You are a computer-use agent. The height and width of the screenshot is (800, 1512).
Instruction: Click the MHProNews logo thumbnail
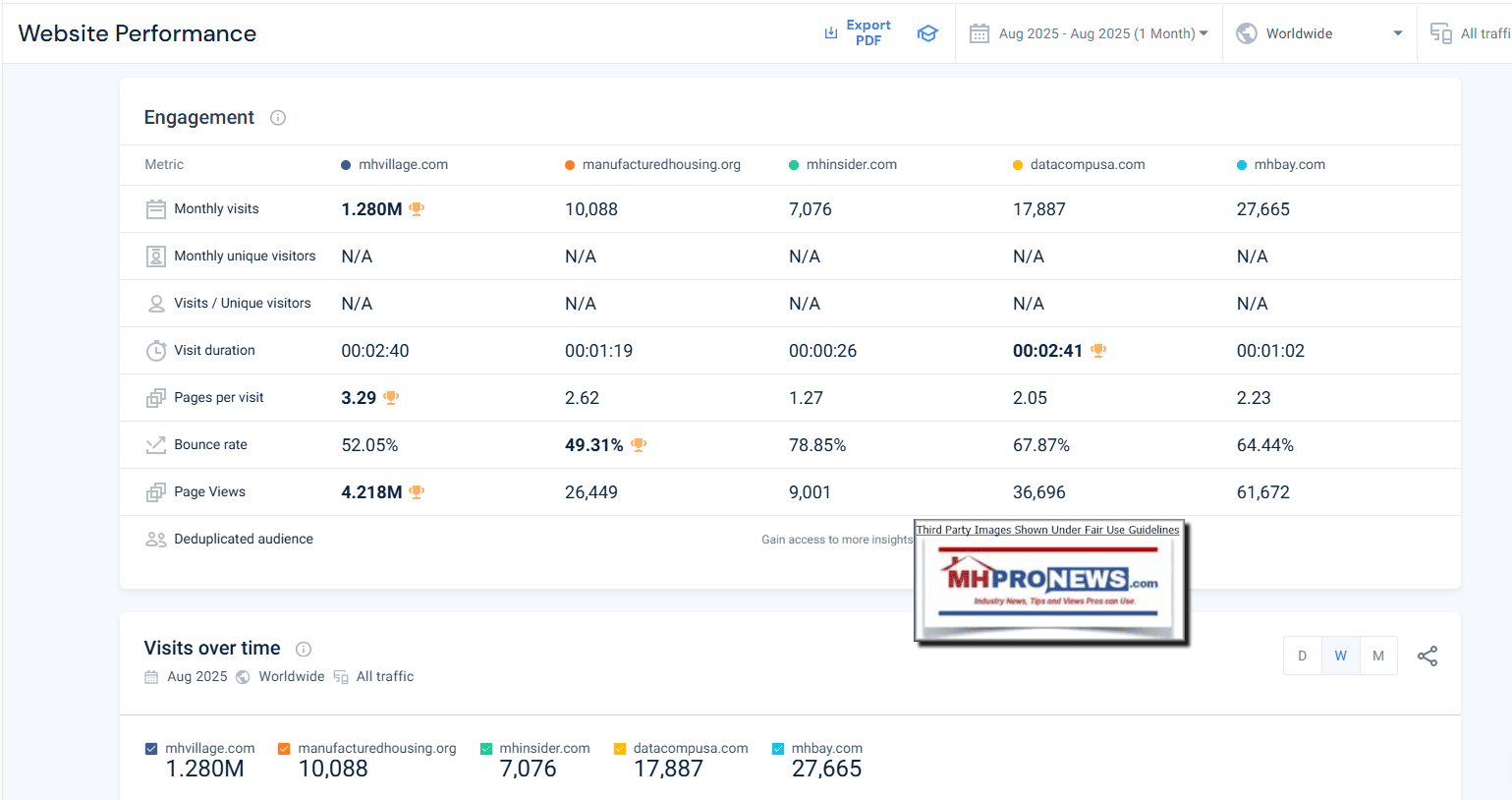tap(1049, 585)
